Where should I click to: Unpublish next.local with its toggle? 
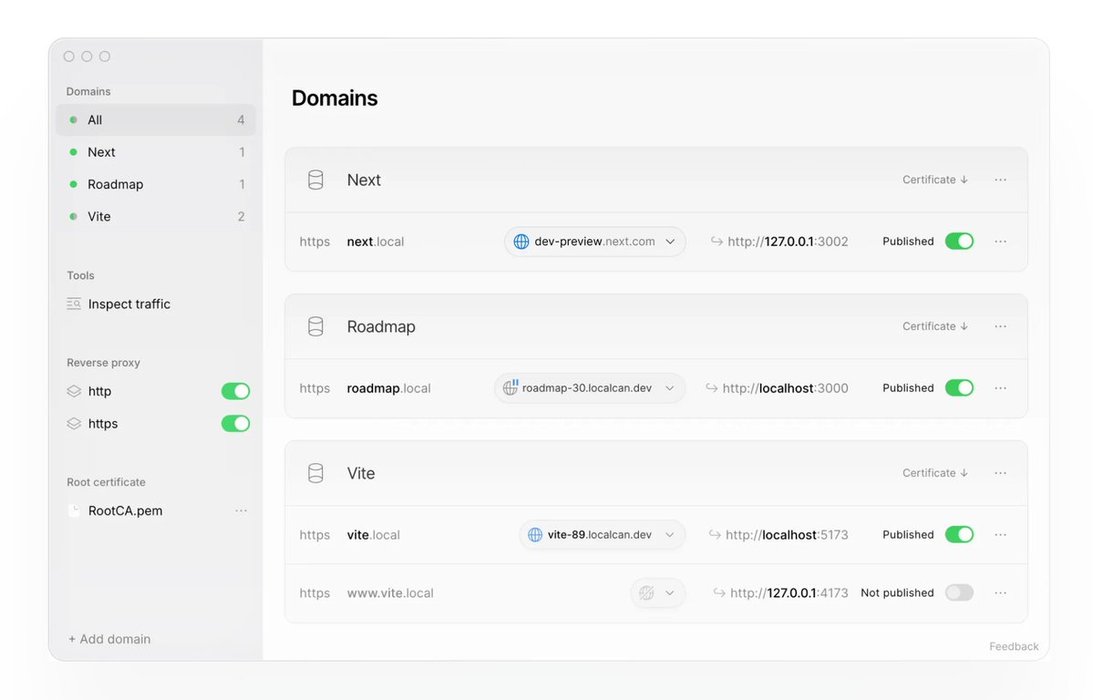tap(959, 241)
